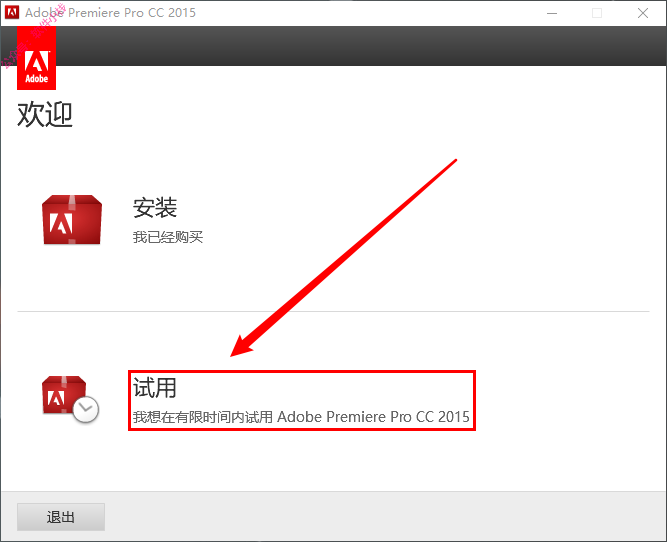Click the trial description mentioning Premiere Pro CC 2015

tap(301, 416)
